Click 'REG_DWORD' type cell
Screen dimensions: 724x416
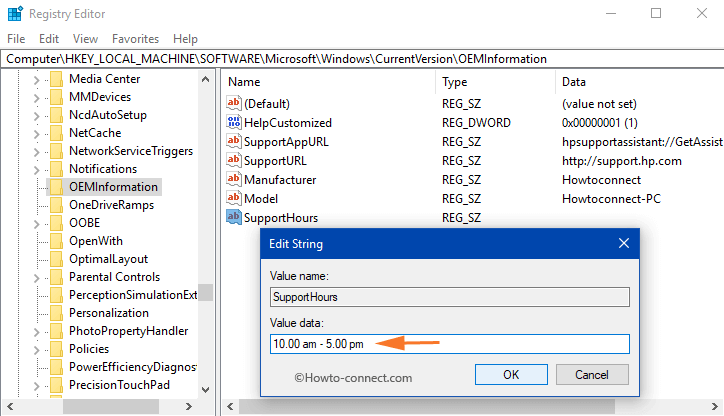tap(476, 123)
